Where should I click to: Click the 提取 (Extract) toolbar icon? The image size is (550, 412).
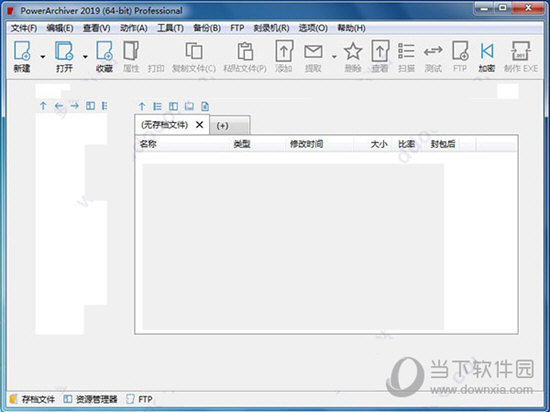pyautogui.click(x=313, y=52)
